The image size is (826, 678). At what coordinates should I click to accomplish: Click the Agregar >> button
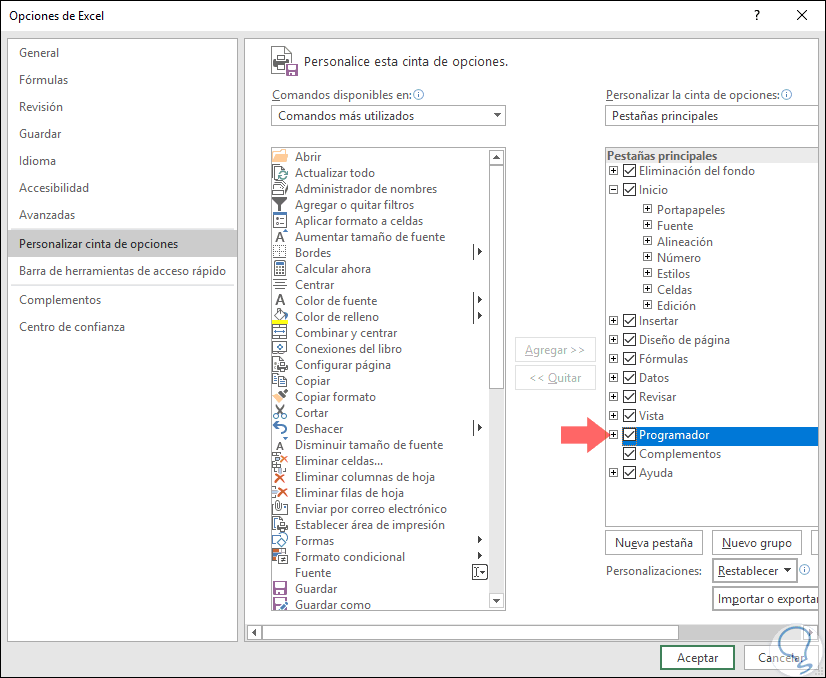point(555,350)
